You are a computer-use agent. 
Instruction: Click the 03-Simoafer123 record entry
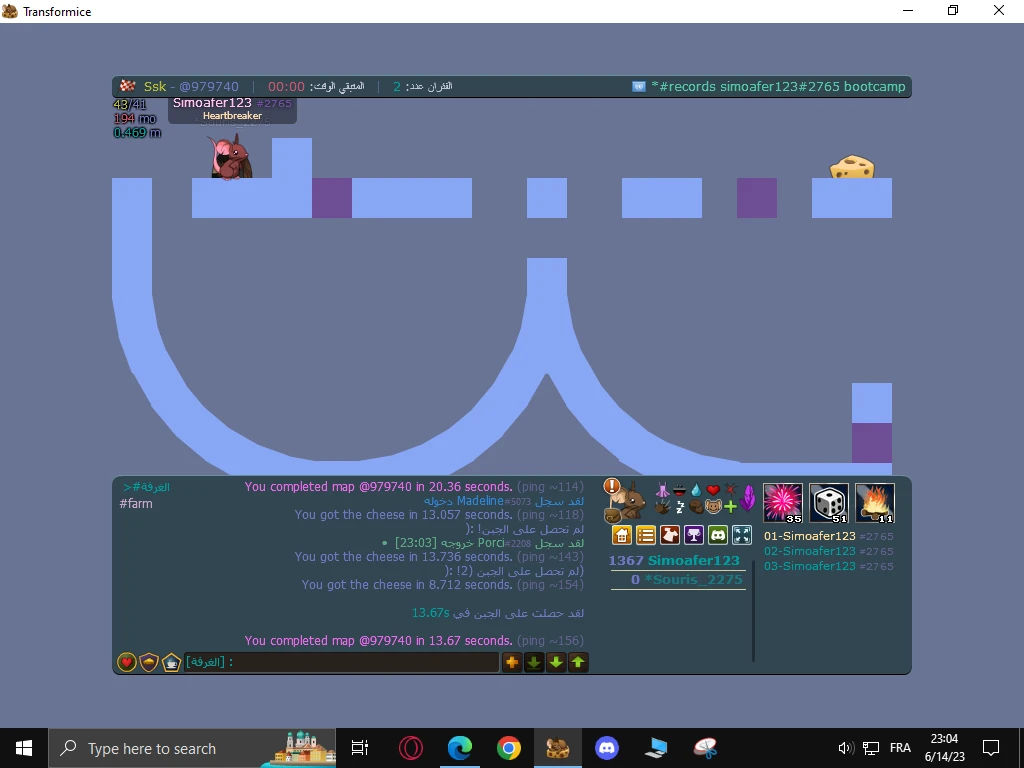click(x=829, y=566)
